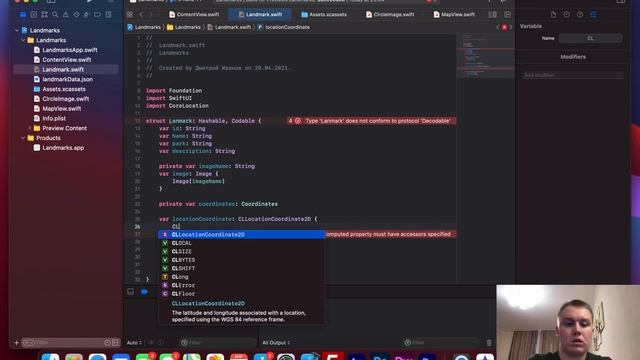The width and height of the screenshot is (640, 360).
Task: Switch to CircleImage.swift tab
Action: coord(390,14)
